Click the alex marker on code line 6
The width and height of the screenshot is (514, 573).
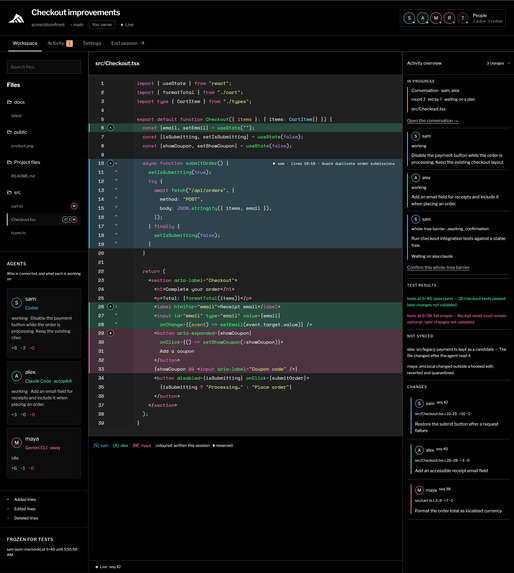coord(110,128)
